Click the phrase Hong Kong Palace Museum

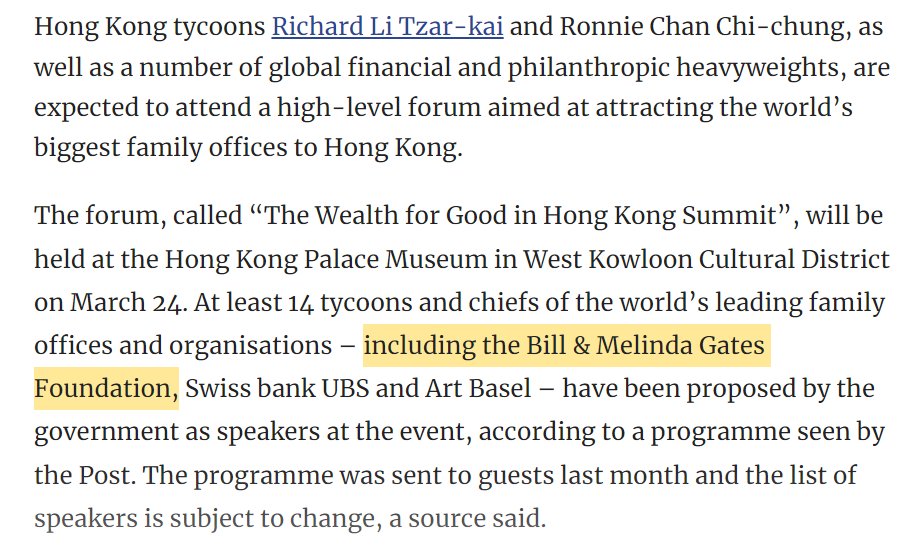pos(325,259)
